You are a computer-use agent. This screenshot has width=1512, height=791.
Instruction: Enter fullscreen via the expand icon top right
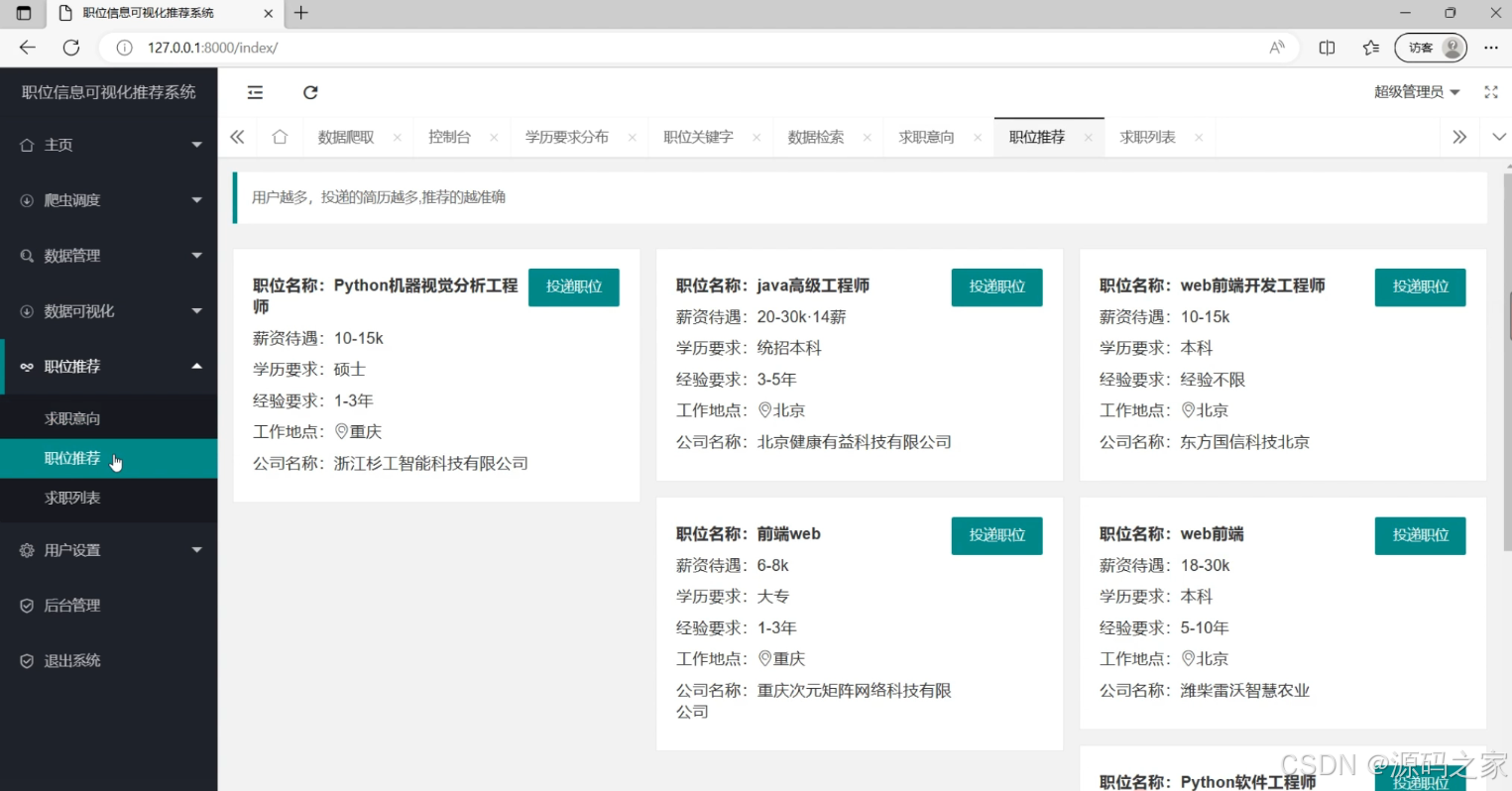point(1491,92)
